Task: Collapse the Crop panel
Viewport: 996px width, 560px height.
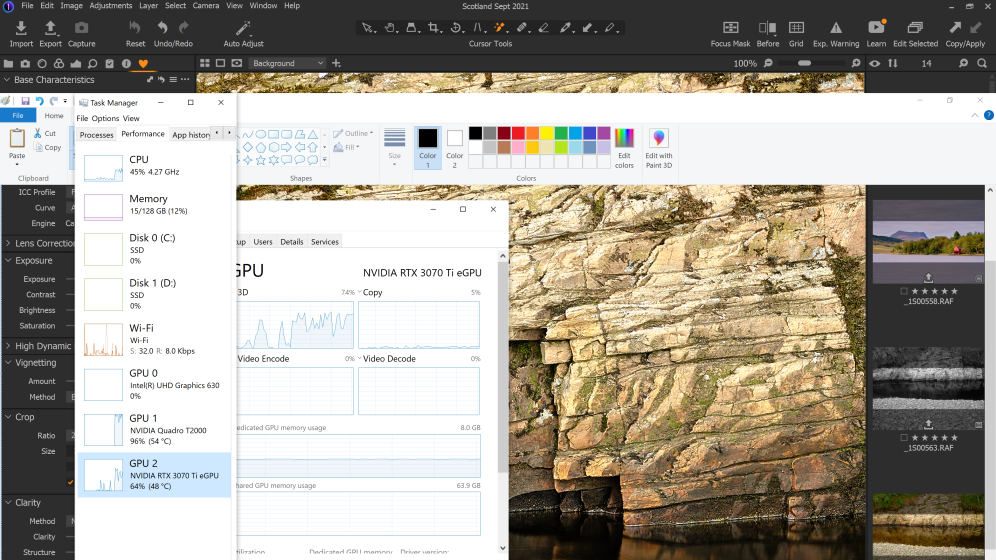Action: coord(8,417)
